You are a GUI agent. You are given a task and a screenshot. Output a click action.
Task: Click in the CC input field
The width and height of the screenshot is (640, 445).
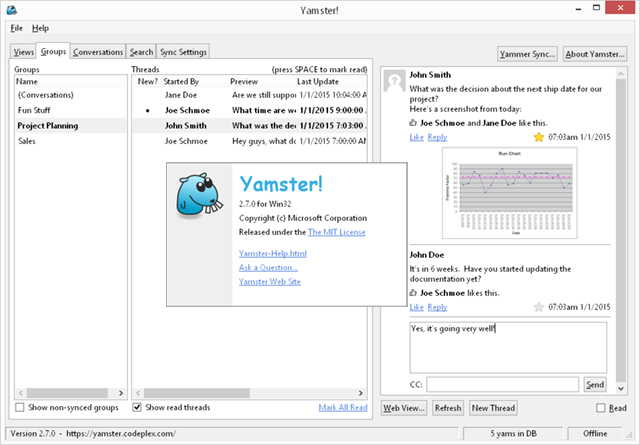click(502, 385)
